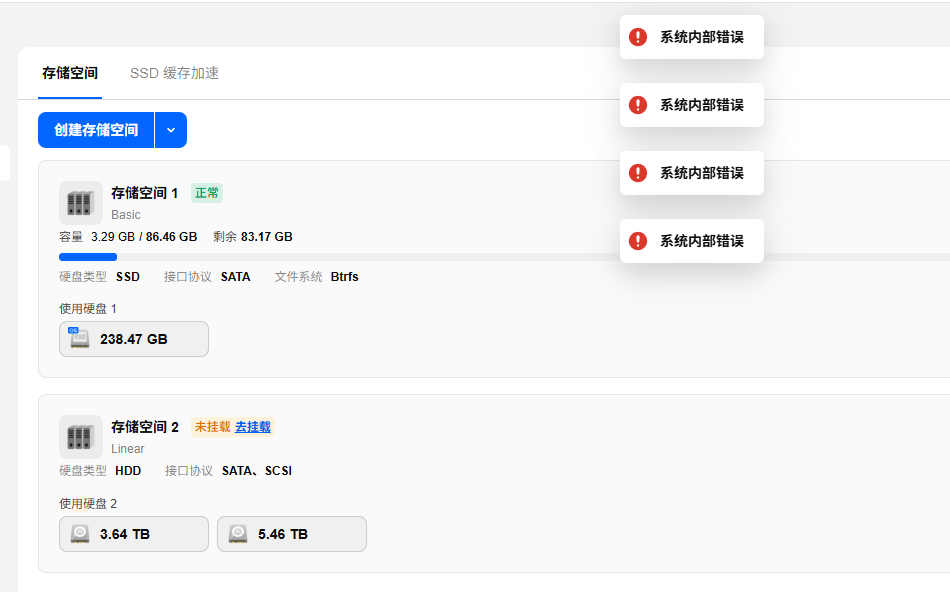Click the capacity usage bar of Storage Space 1

coord(504,257)
